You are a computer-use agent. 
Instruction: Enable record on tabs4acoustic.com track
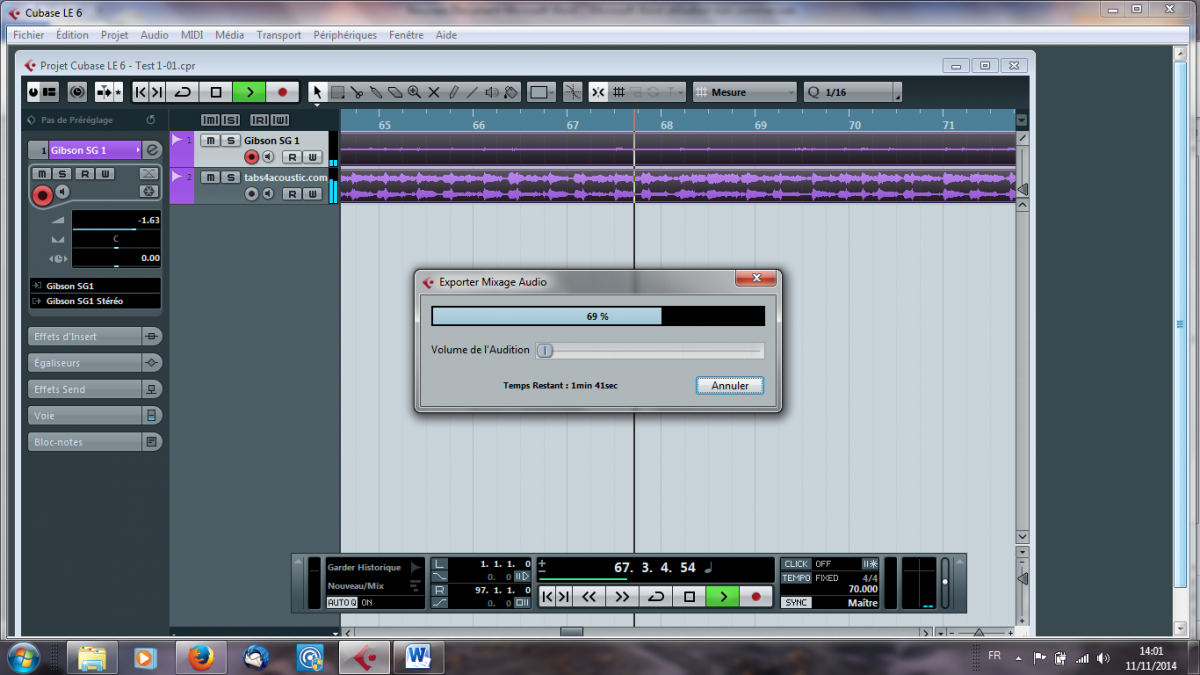[251, 194]
